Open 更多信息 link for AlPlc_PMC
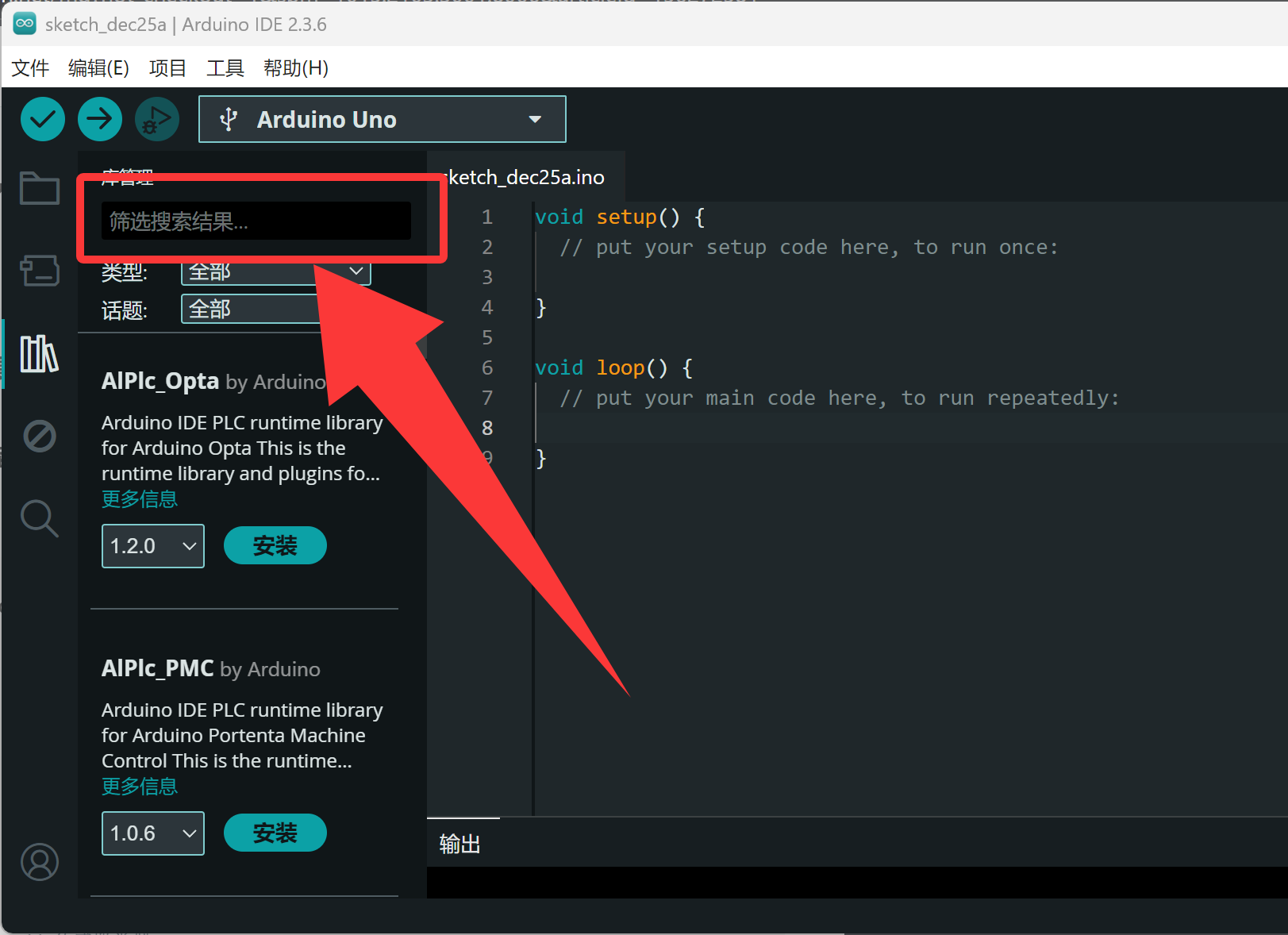 (x=140, y=786)
